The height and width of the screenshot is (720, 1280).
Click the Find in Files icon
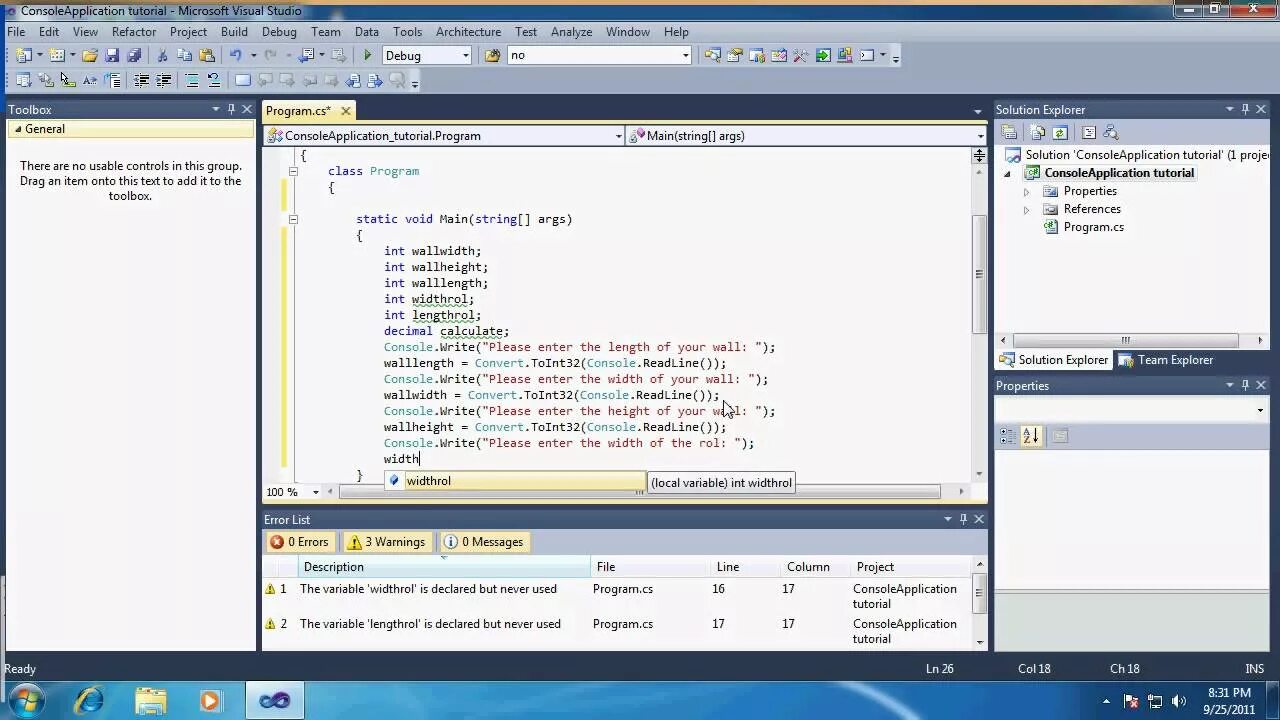(492, 55)
